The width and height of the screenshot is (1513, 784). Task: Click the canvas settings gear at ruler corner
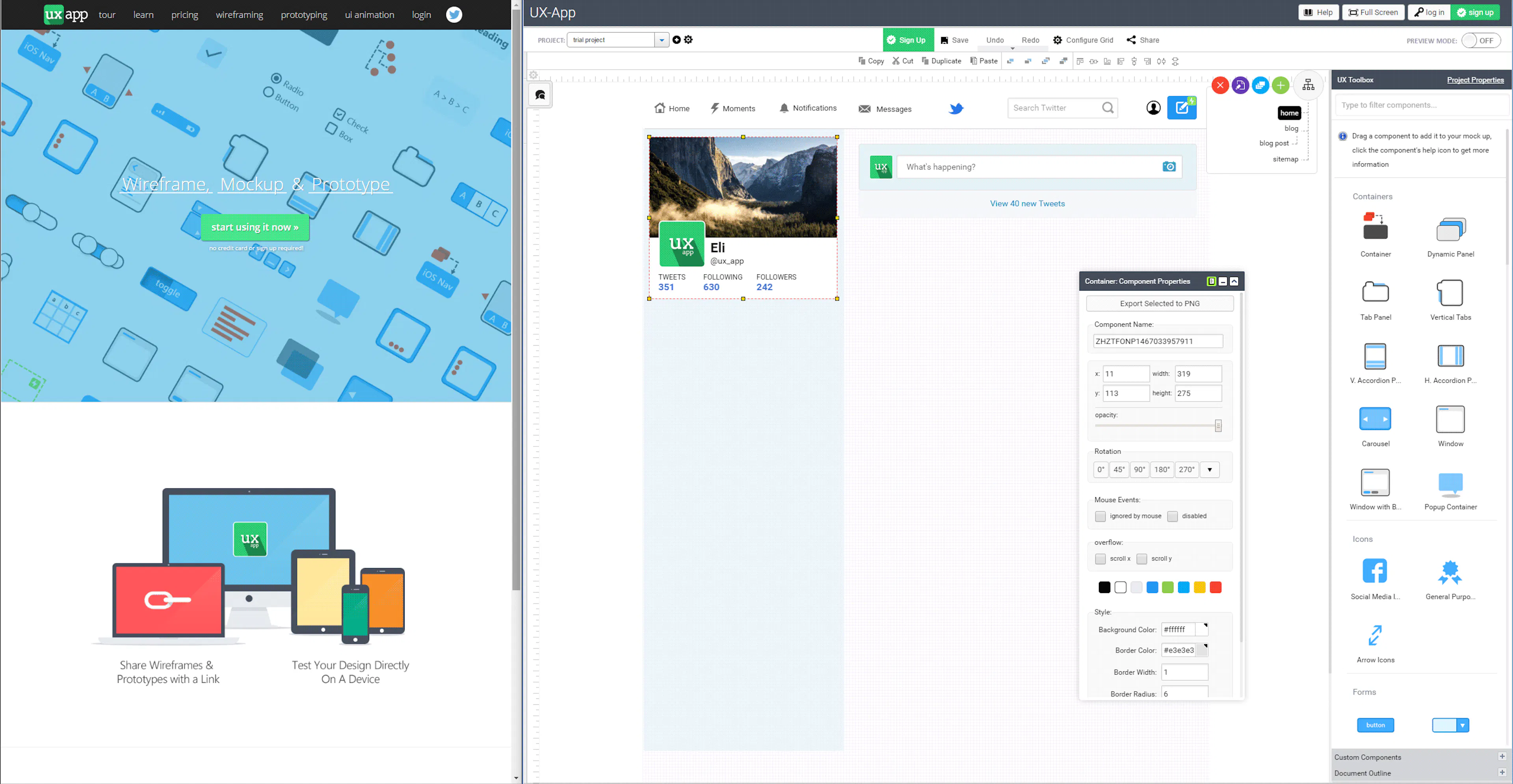(533, 75)
